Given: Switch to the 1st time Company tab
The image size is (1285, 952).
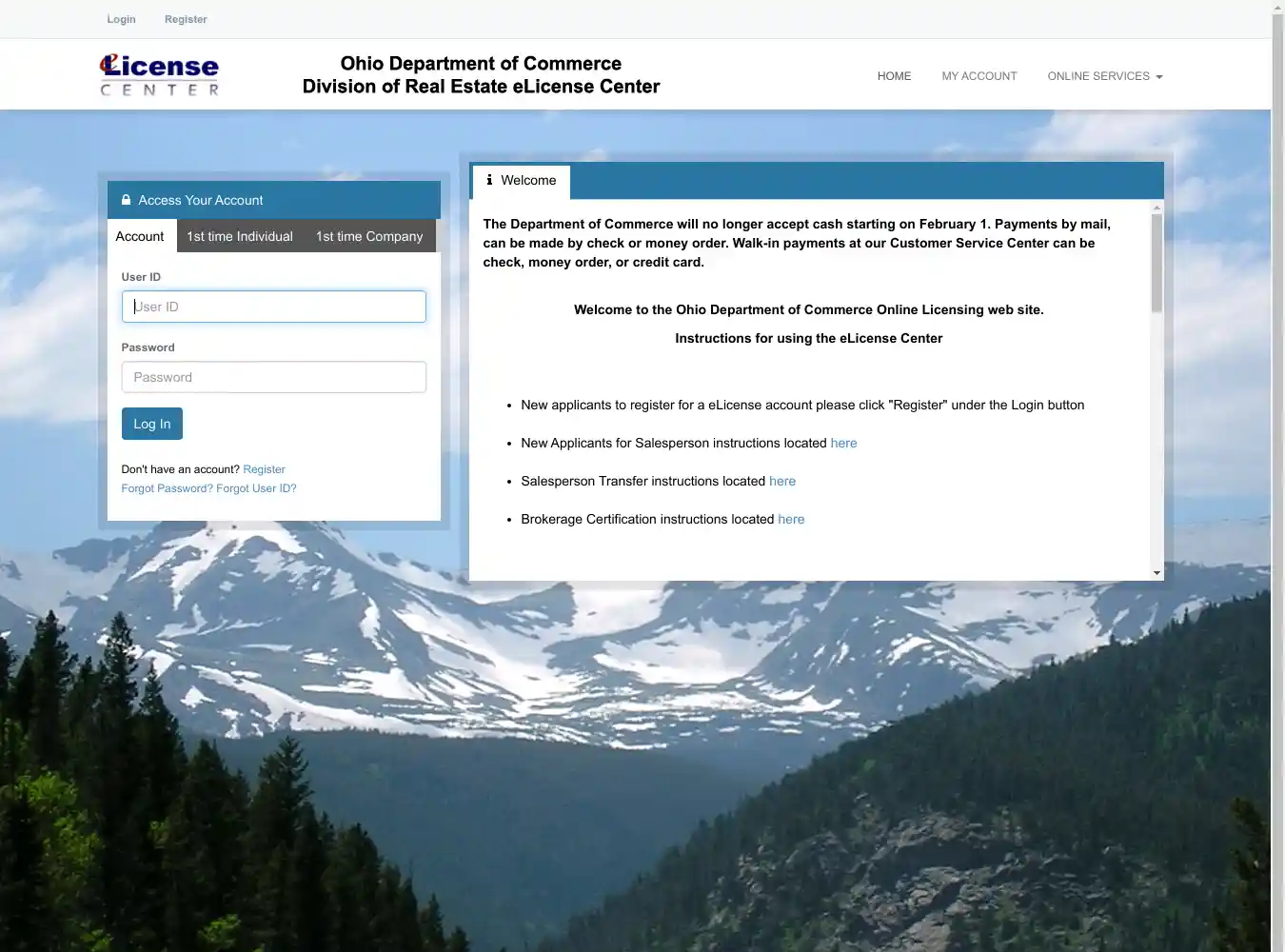Looking at the screenshot, I should click(369, 236).
